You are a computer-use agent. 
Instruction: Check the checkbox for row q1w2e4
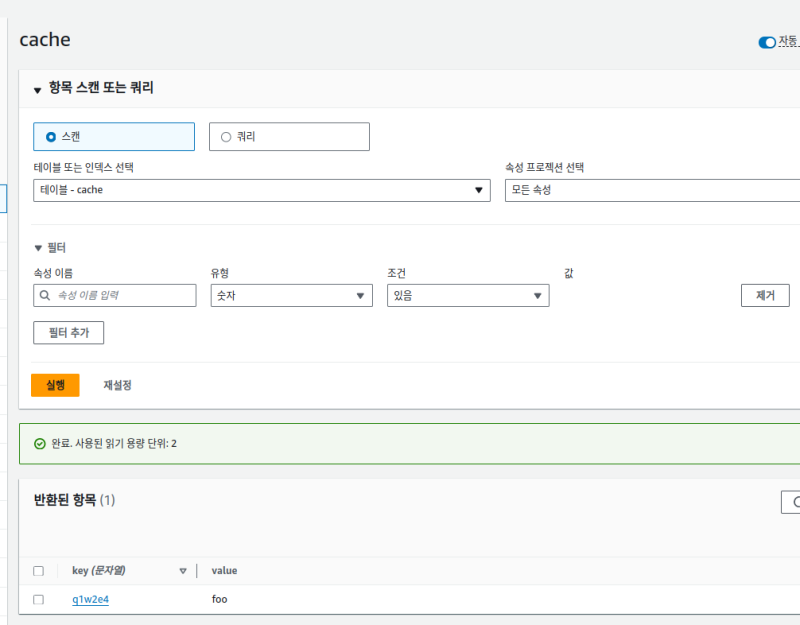tap(38, 600)
